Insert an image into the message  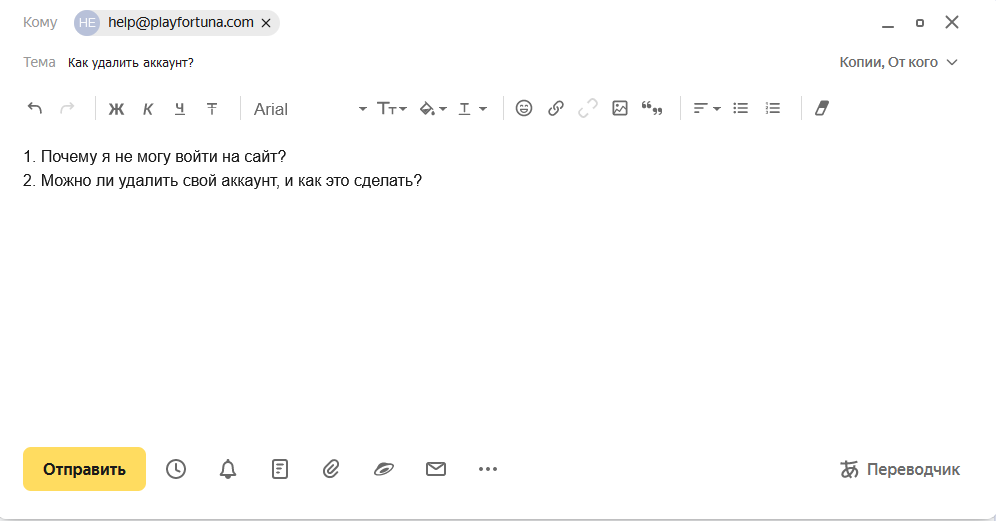620,109
